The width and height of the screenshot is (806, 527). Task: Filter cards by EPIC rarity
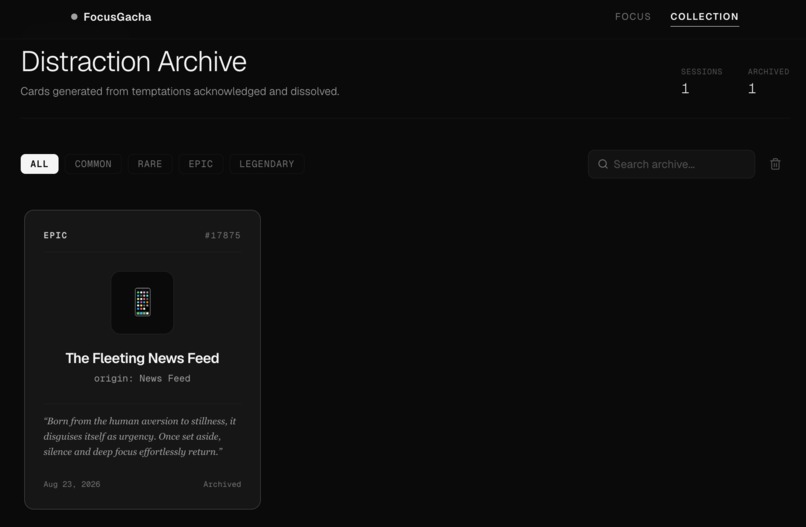[x=200, y=164]
